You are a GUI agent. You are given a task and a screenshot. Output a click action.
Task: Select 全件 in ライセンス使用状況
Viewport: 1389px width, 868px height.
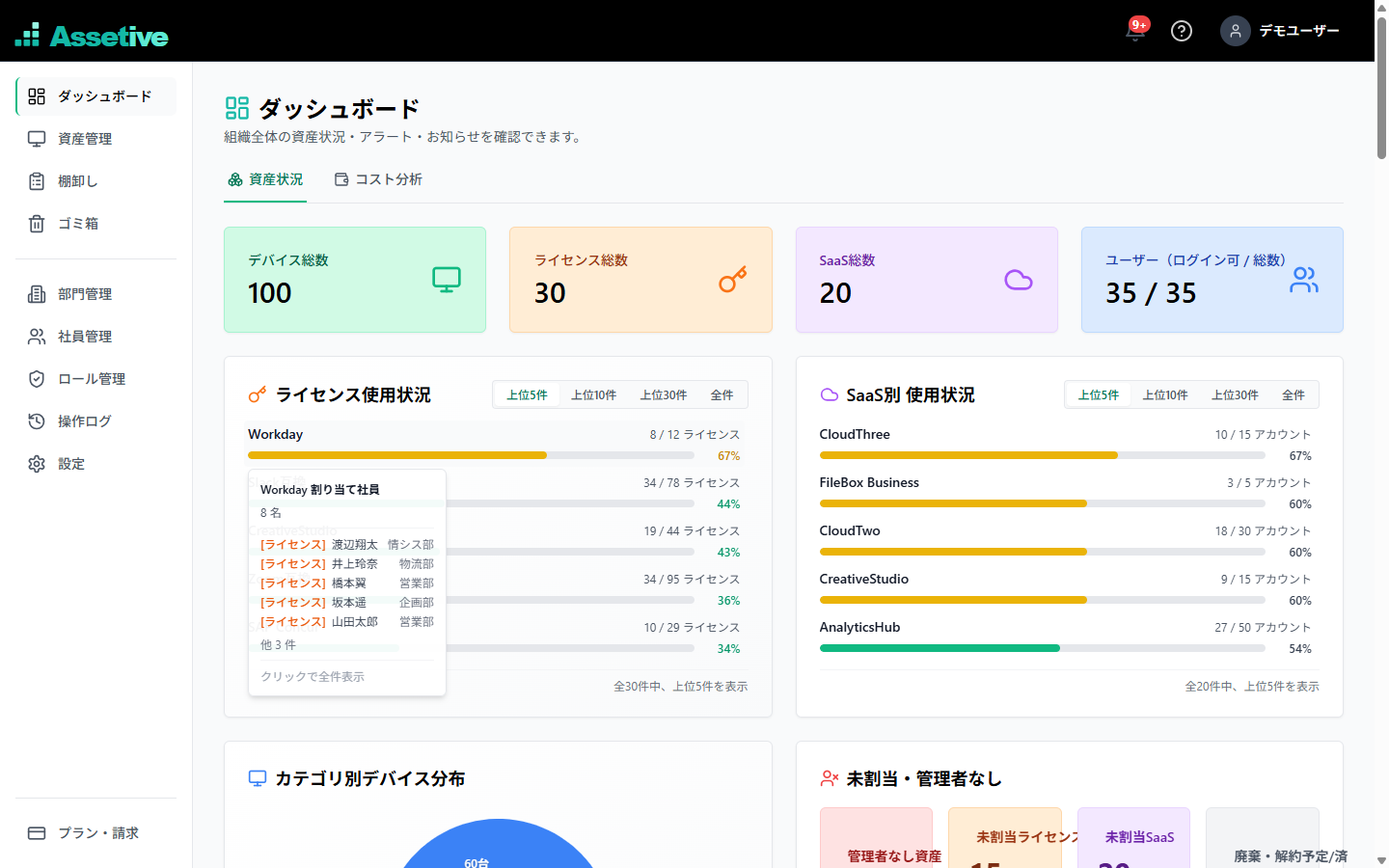tap(722, 395)
